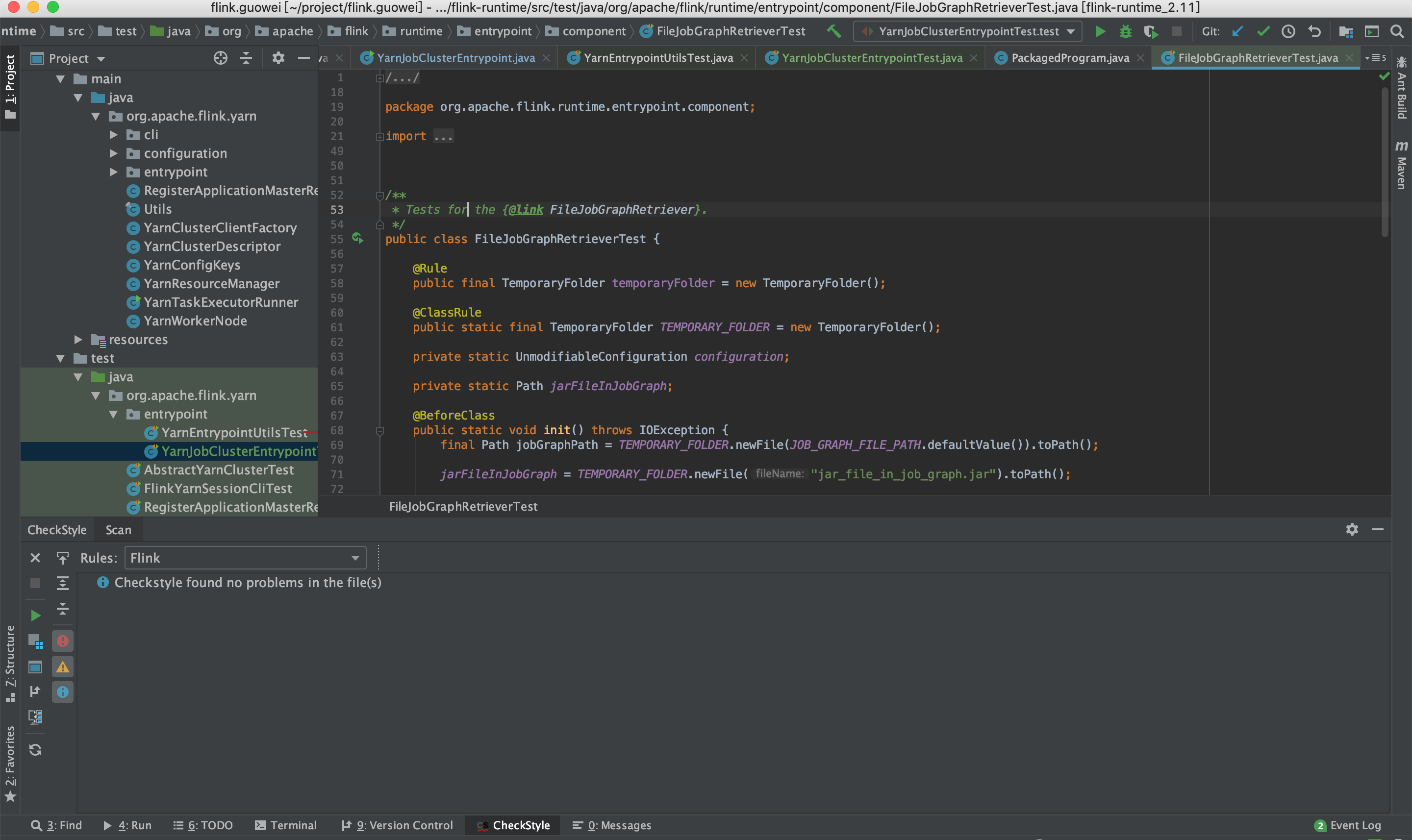Open the Rules dropdown set to Flink
This screenshot has width=1412, height=840.
245,558
